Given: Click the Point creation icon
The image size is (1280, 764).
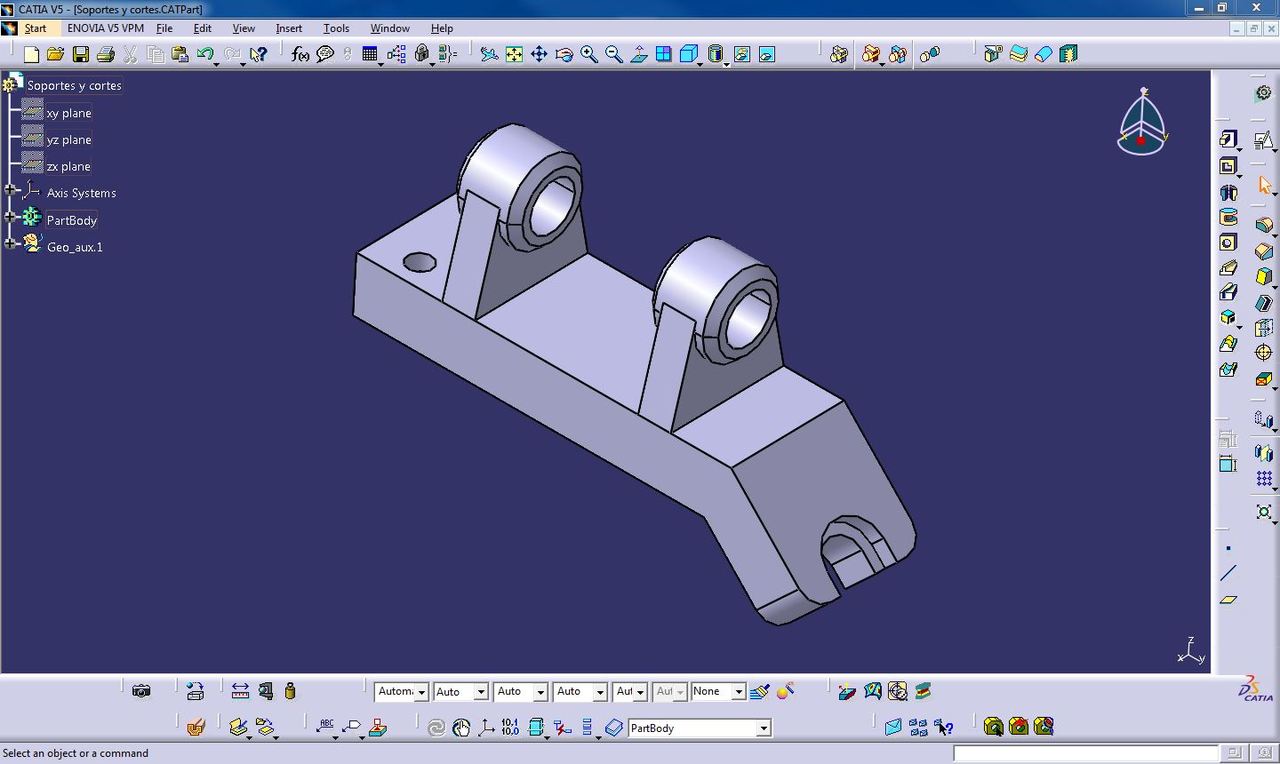Looking at the screenshot, I should click(1228, 548).
